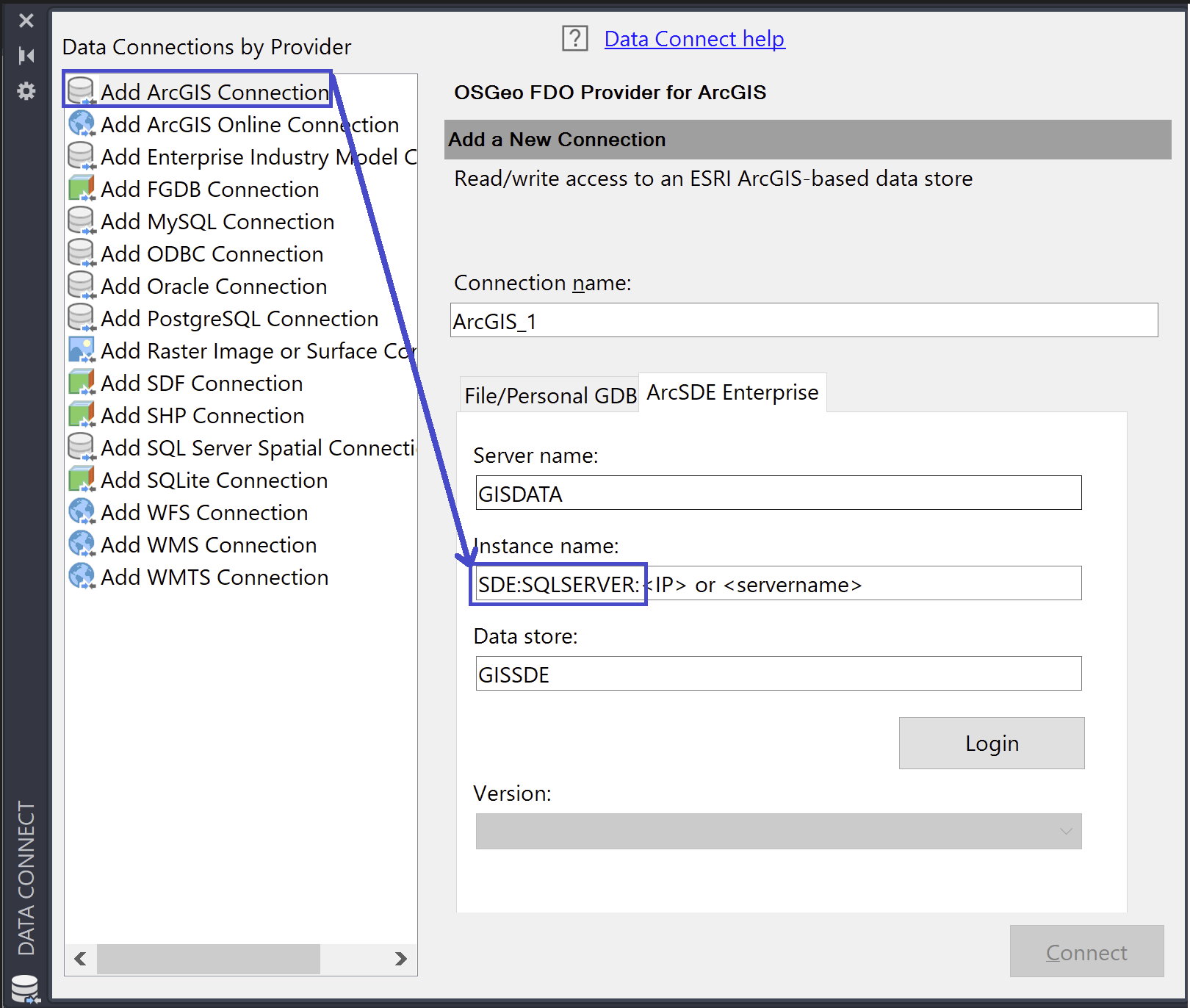Click the Connection name field

pyautogui.click(x=804, y=321)
